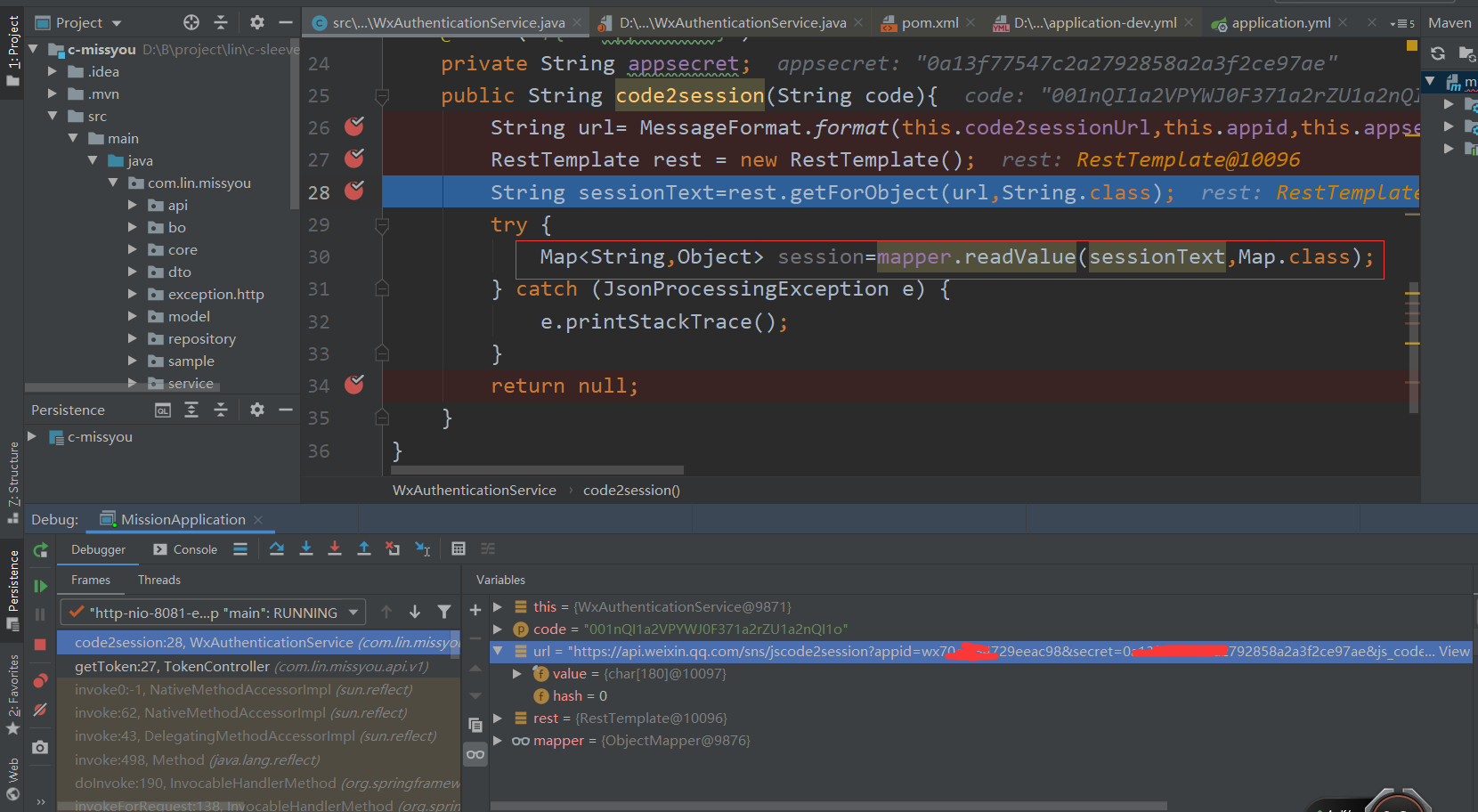This screenshot has width=1478, height=812.
Task: Click Drop Frame icon
Action: pos(393,548)
